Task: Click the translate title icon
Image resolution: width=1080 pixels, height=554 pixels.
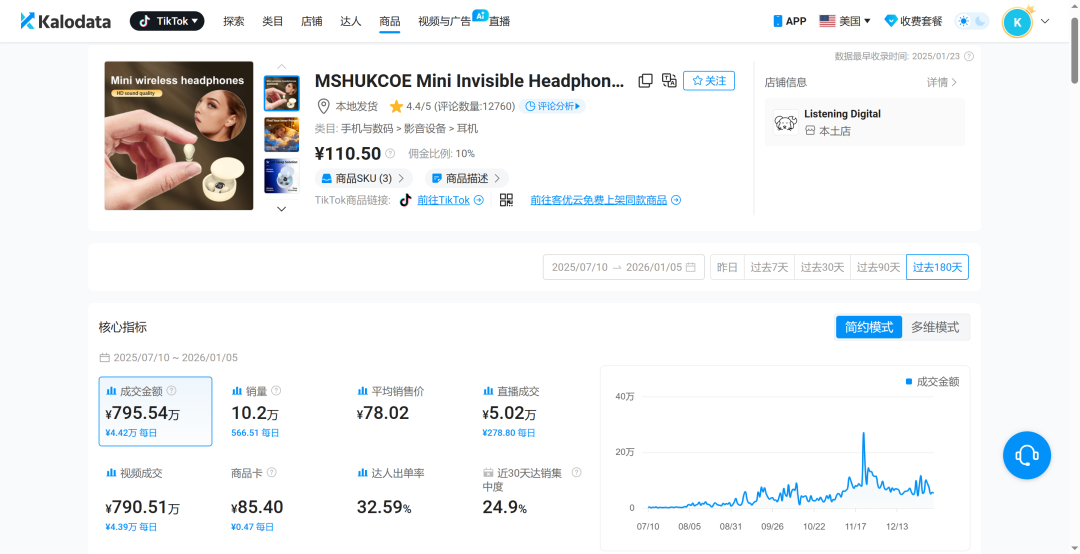Action: [x=669, y=81]
